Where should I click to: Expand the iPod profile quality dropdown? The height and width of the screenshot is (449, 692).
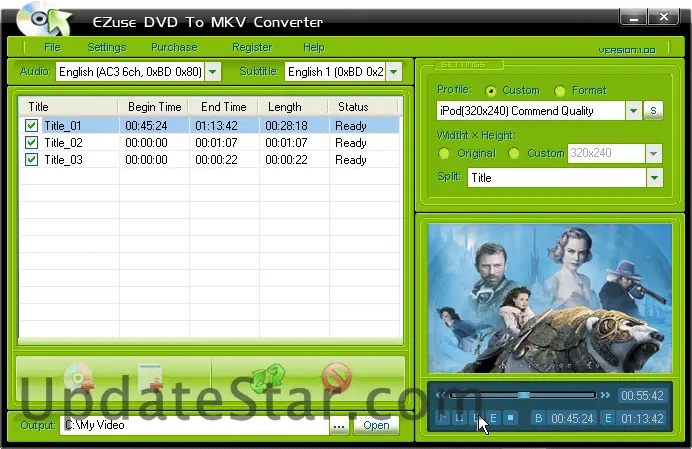coord(633,110)
